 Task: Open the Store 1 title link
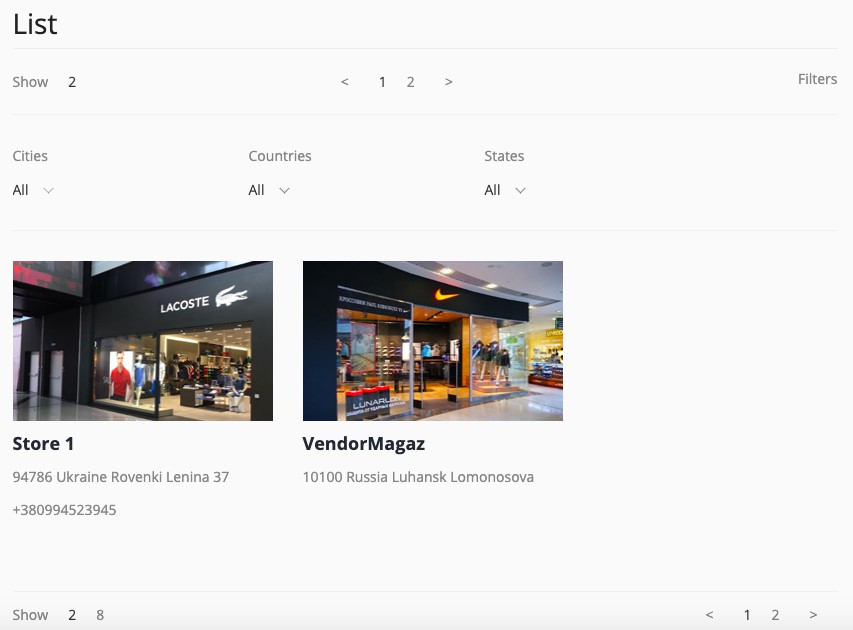click(x=43, y=444)
